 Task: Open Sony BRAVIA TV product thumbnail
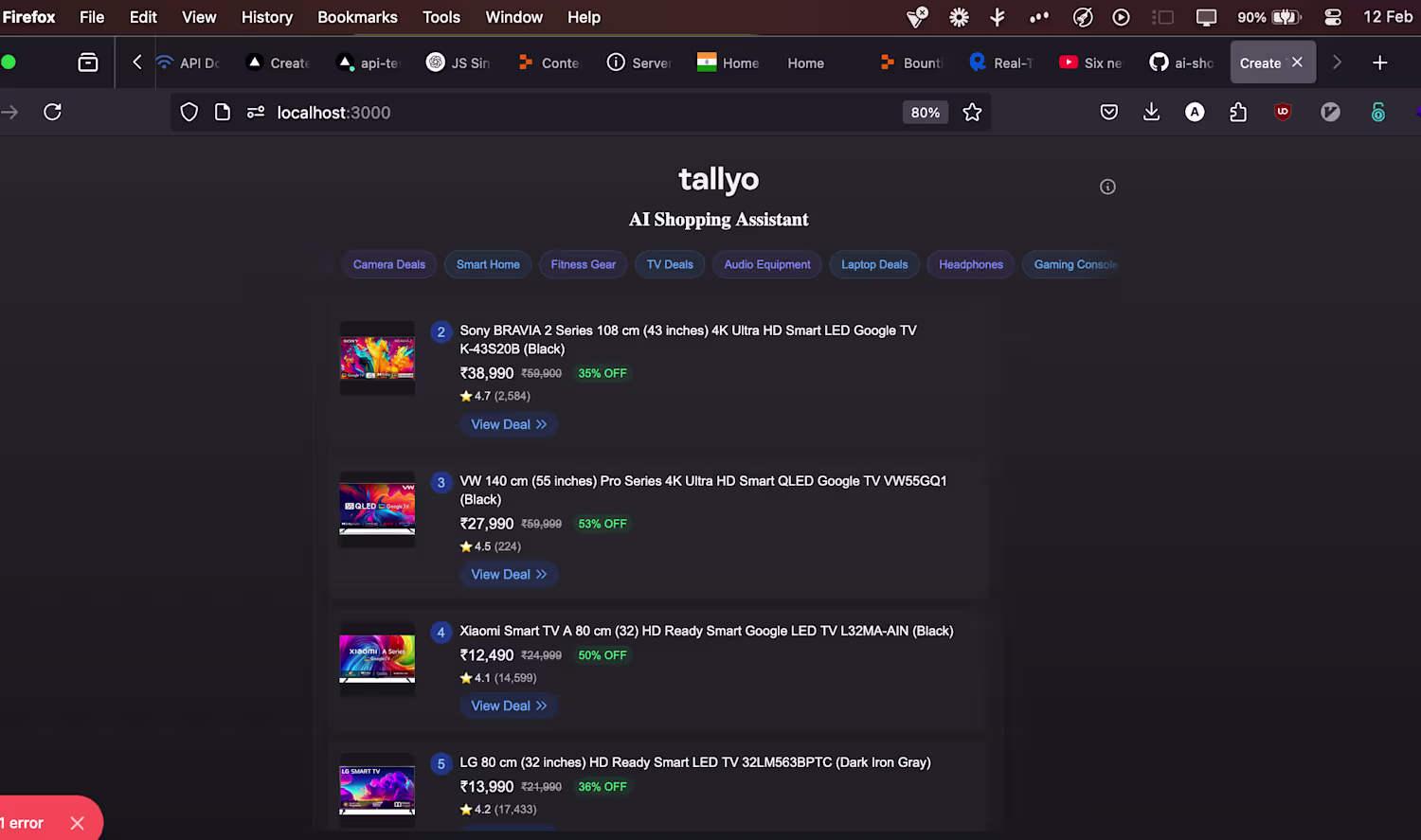(377, 358)
